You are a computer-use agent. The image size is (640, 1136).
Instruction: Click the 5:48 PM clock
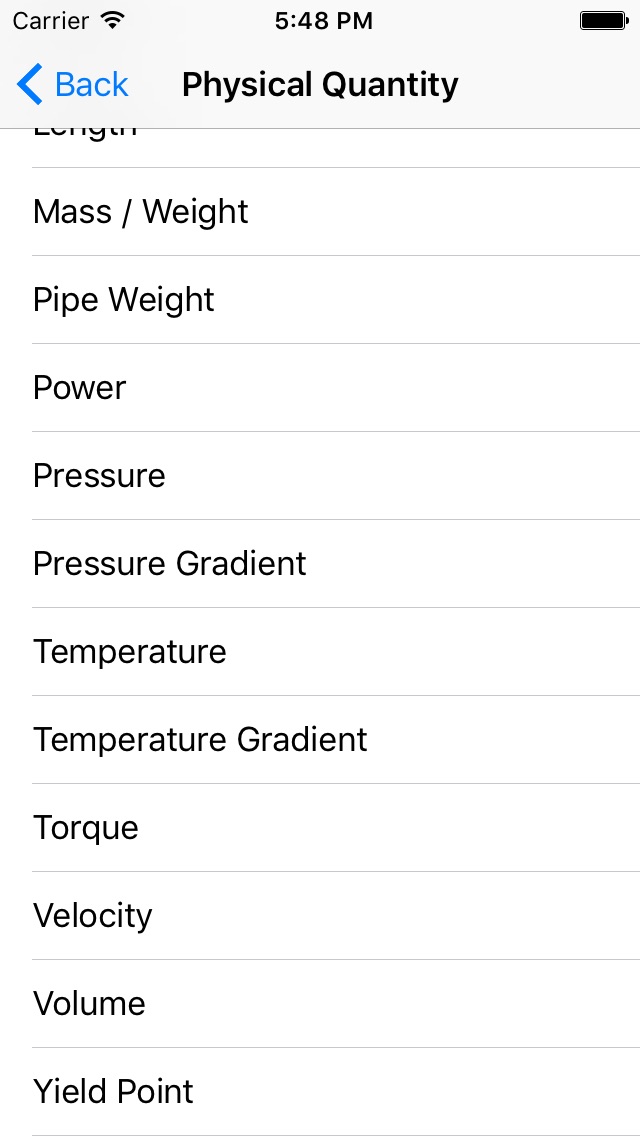click(323, 21)
